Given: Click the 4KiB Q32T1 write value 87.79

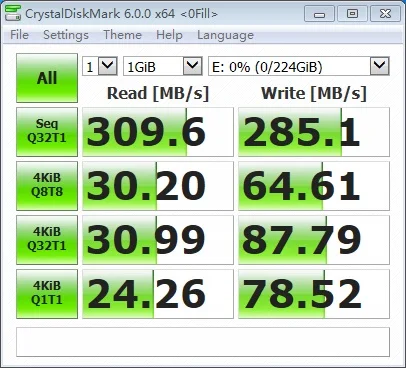Looking at the screenshot, I should tap(314, 240).
